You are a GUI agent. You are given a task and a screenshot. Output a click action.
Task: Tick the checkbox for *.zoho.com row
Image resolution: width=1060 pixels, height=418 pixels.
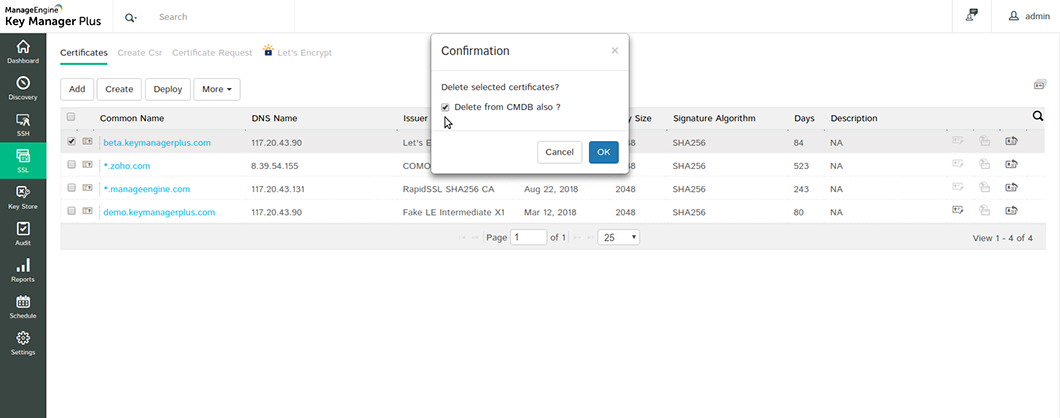[x=71, y=165]
